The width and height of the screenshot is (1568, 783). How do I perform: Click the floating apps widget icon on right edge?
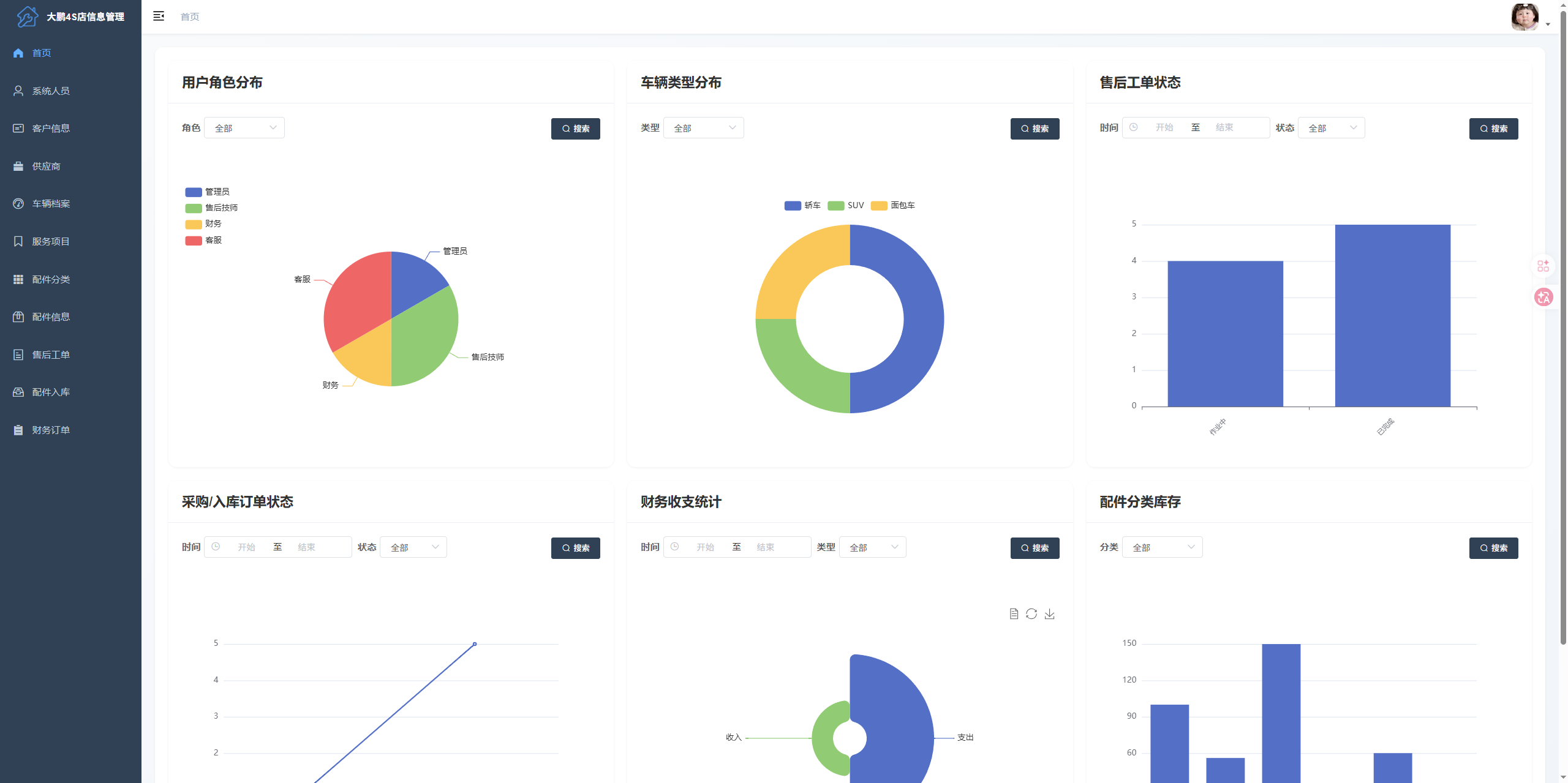click(1543, 266)
